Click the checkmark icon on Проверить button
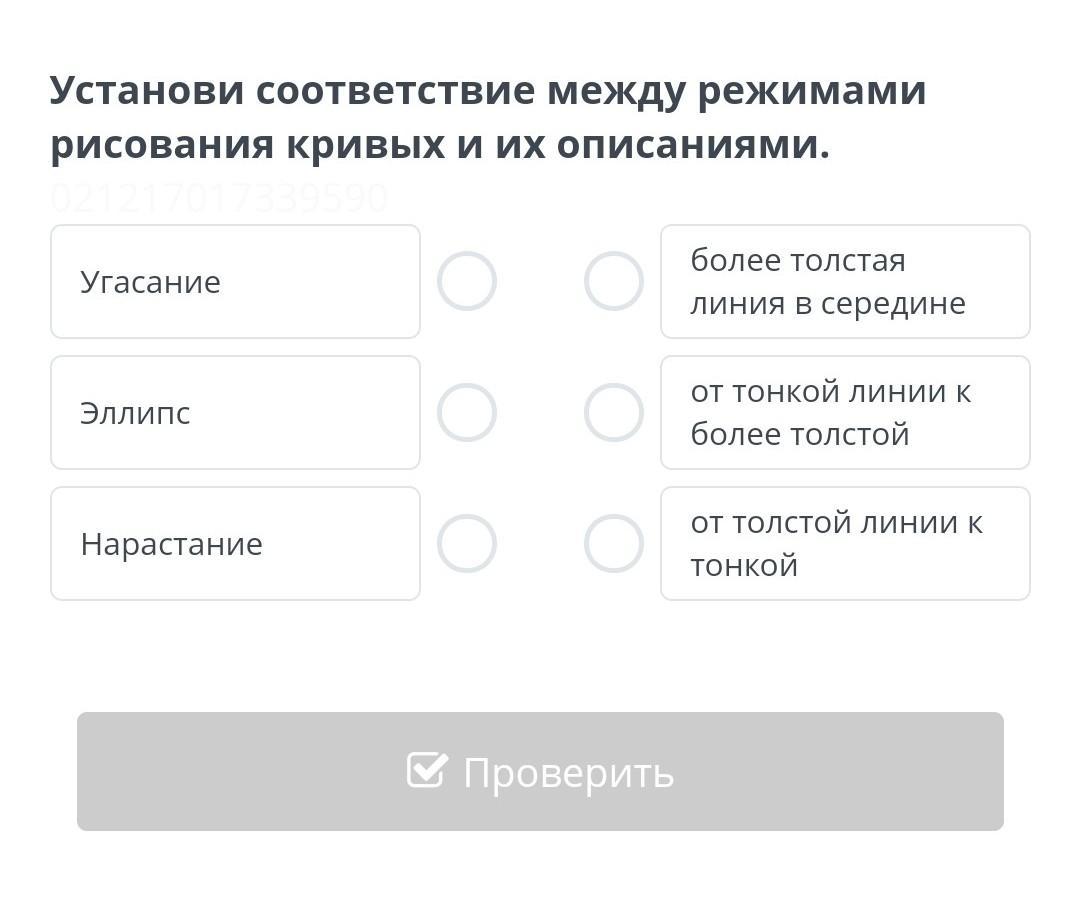 coord(427,770)
